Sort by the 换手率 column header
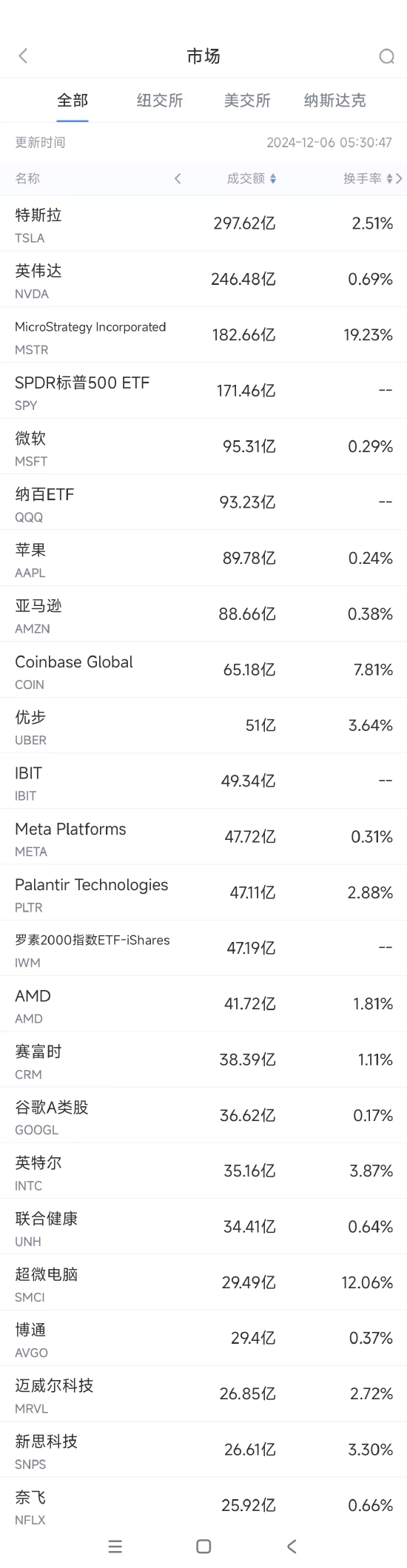407x1568 pixels. click(x=363, y=178)
